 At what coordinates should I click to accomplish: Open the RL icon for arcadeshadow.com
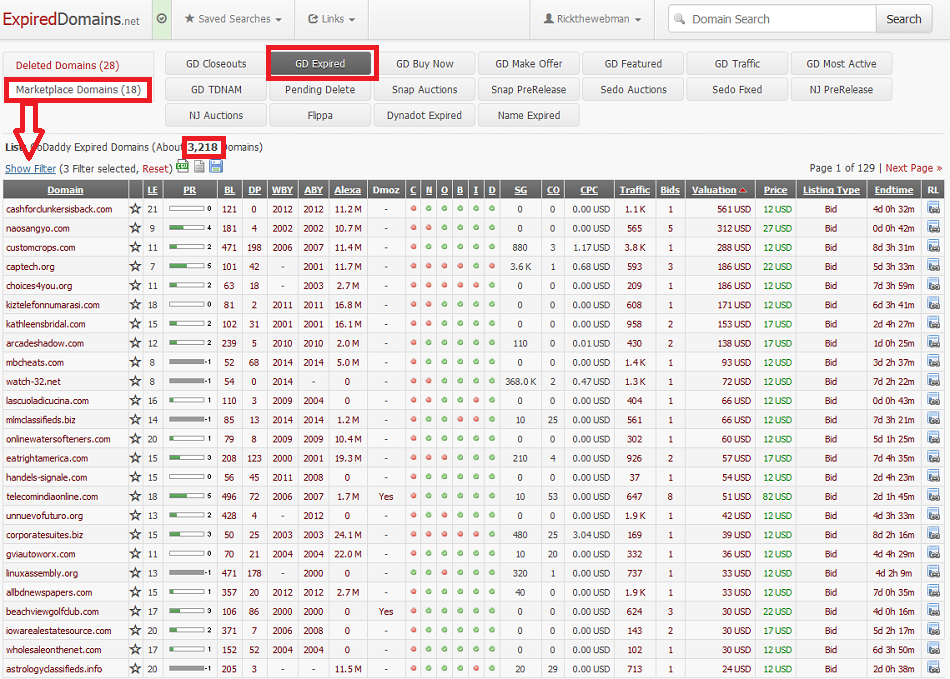pos(933,343)
